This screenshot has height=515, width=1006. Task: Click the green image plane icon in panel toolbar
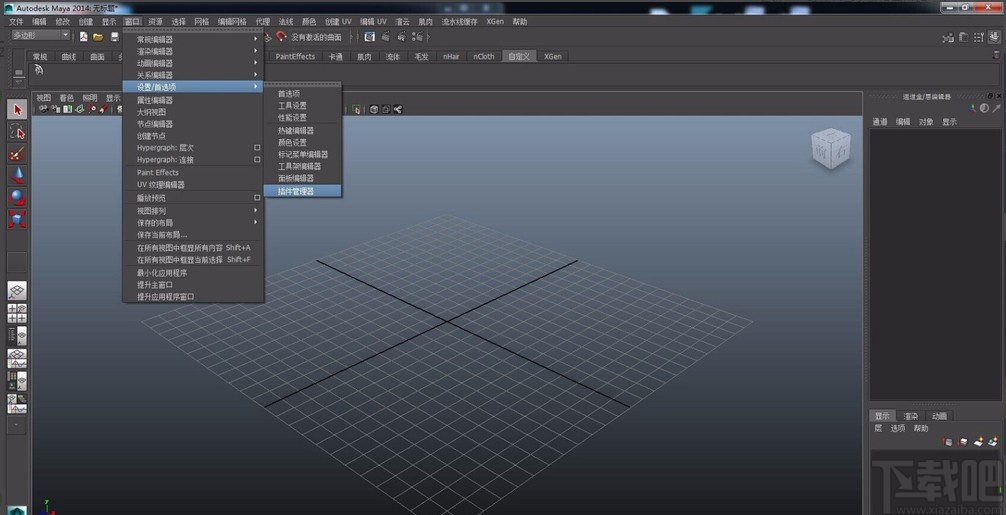coord(79,109)
